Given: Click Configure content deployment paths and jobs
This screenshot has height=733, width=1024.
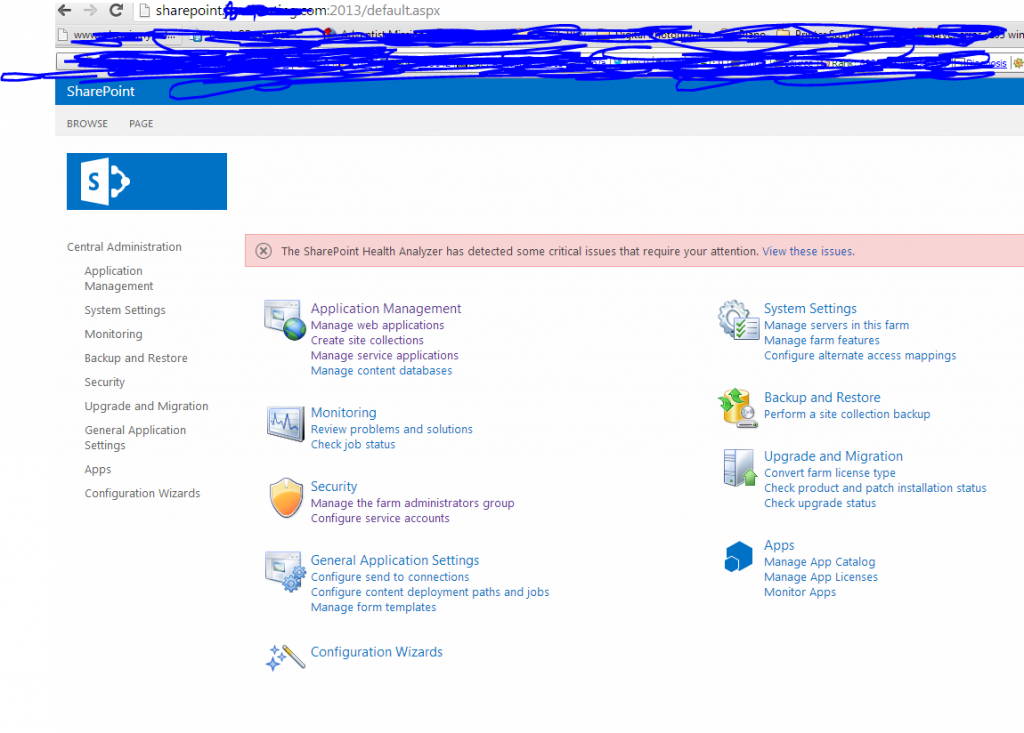Looking at the screenshot, I should 430,592.
